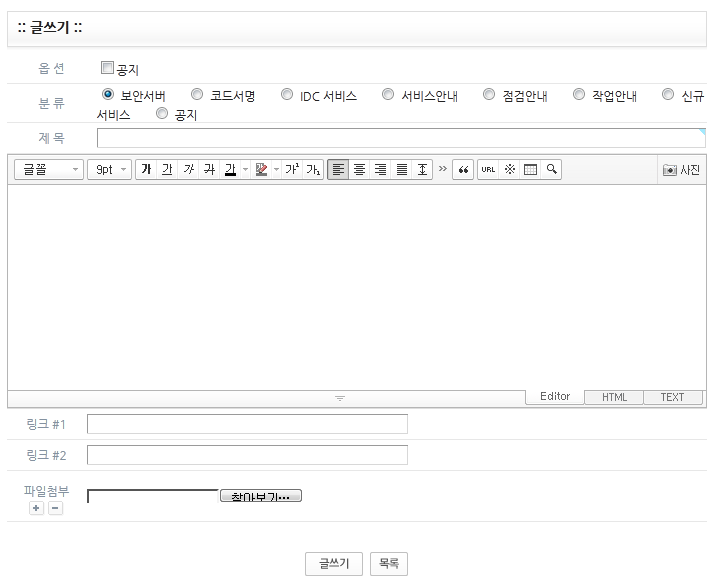Viewport: 719px width, 582px height.
Task: Open the 9pt font size dropdown
Action: pyautogui.click(x=109, y=170)
